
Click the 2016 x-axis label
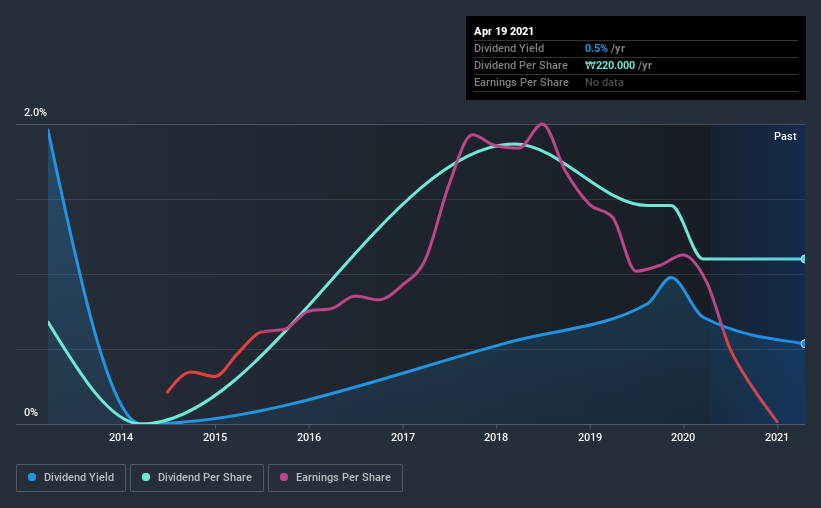click(x=309, y=437)
